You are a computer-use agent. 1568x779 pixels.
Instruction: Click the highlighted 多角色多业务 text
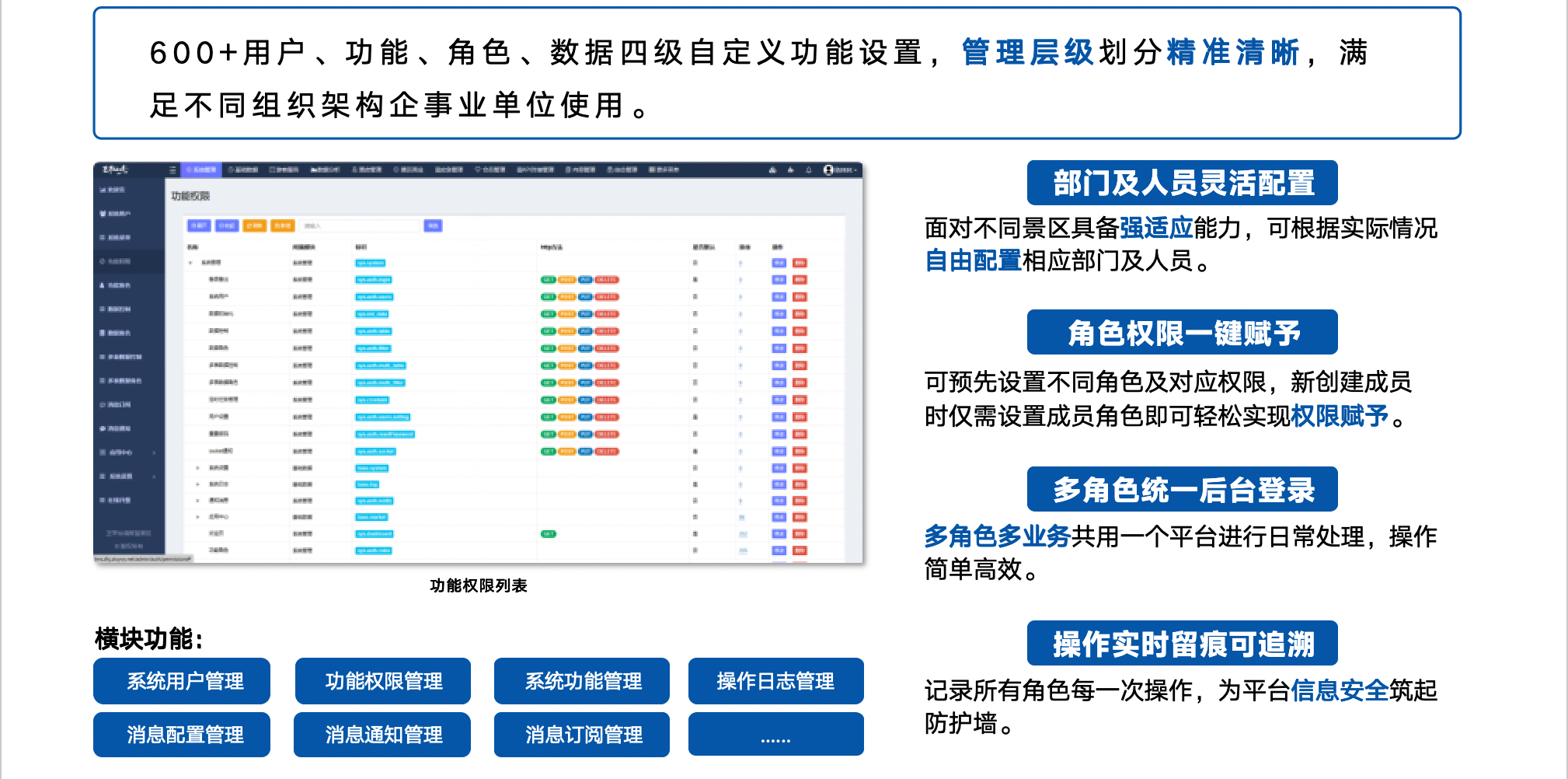[998, 536]
